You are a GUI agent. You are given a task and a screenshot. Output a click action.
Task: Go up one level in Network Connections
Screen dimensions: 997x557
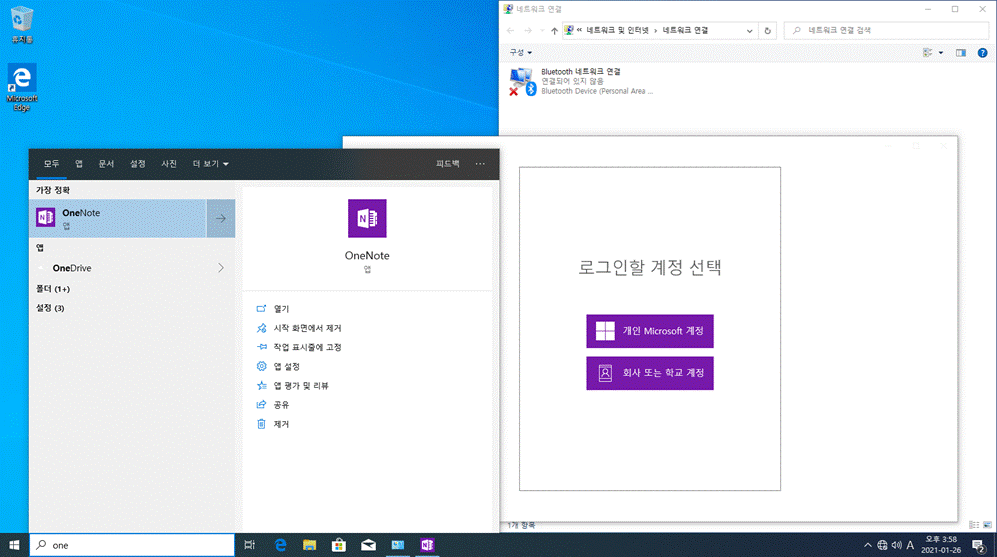click(x=554, y=31)
